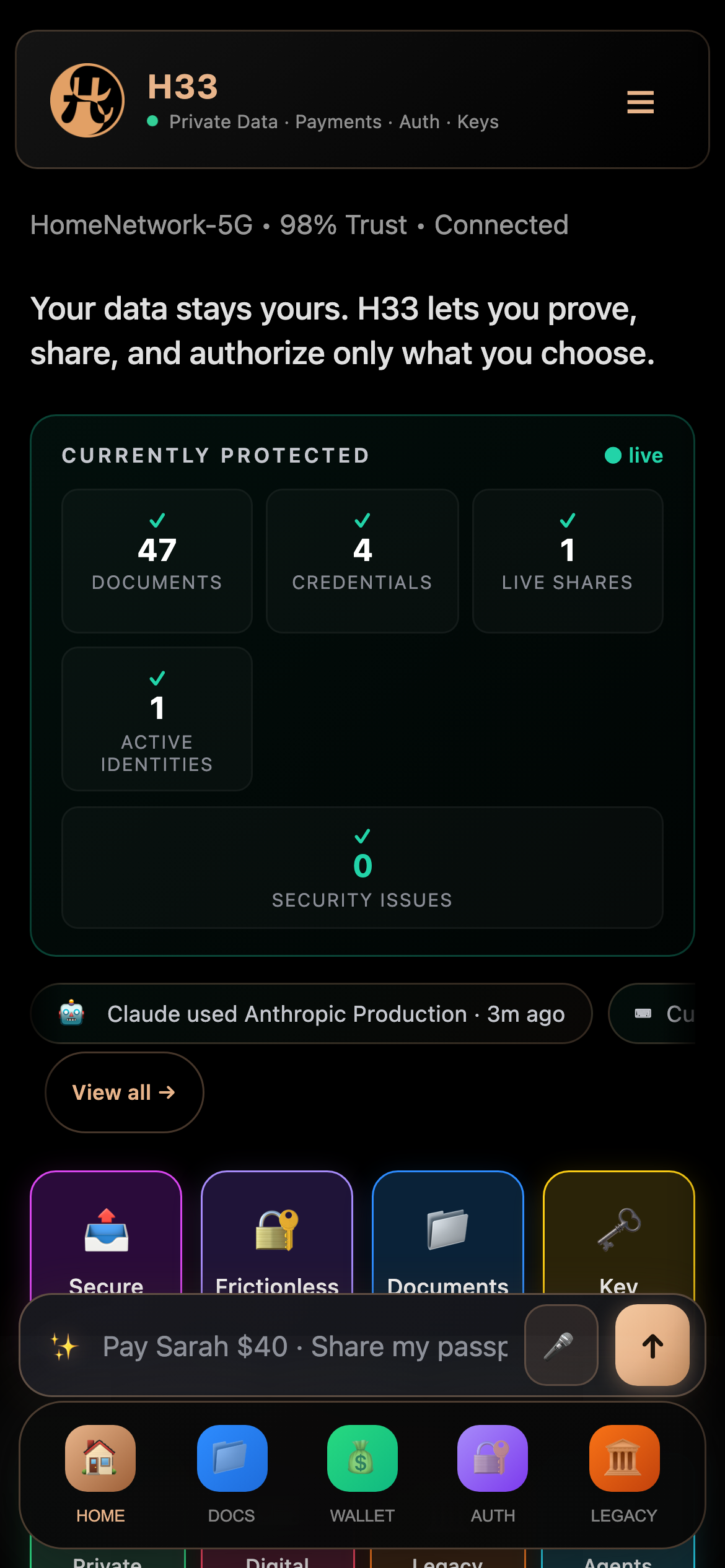The image size is (725, 1568).
Task: Send command with up-arrow button
Action: point(652,1345)
